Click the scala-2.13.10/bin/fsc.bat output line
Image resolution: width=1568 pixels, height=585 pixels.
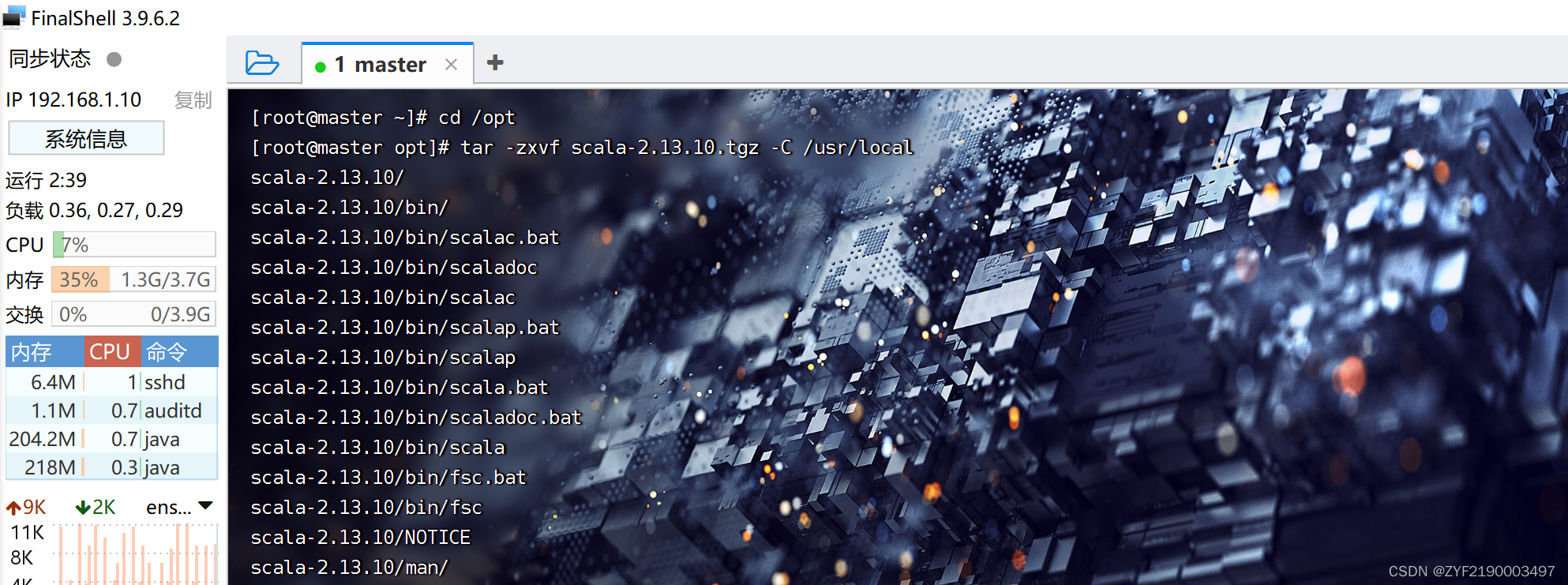[388, 478]
